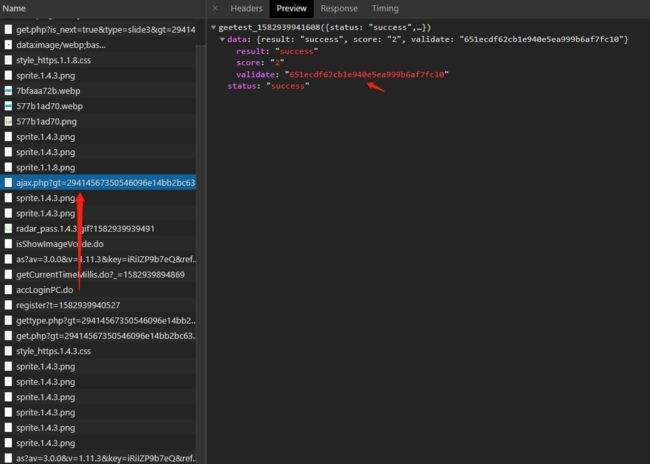Image resolution: width=650 pixels, height=464 pixels.
Task: Click the Name column header
Action: point(14,8)
